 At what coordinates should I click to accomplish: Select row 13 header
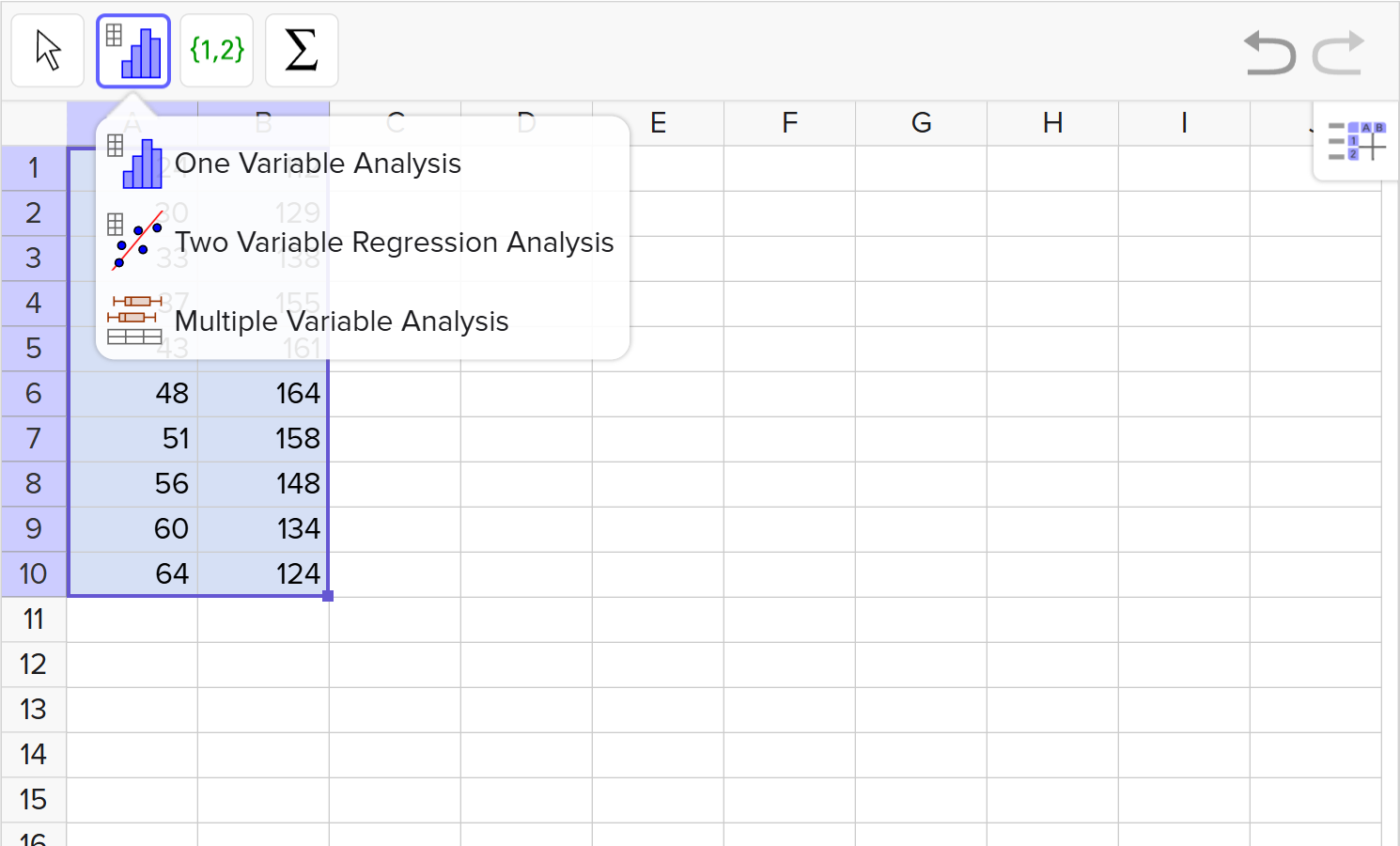point(34,710)
